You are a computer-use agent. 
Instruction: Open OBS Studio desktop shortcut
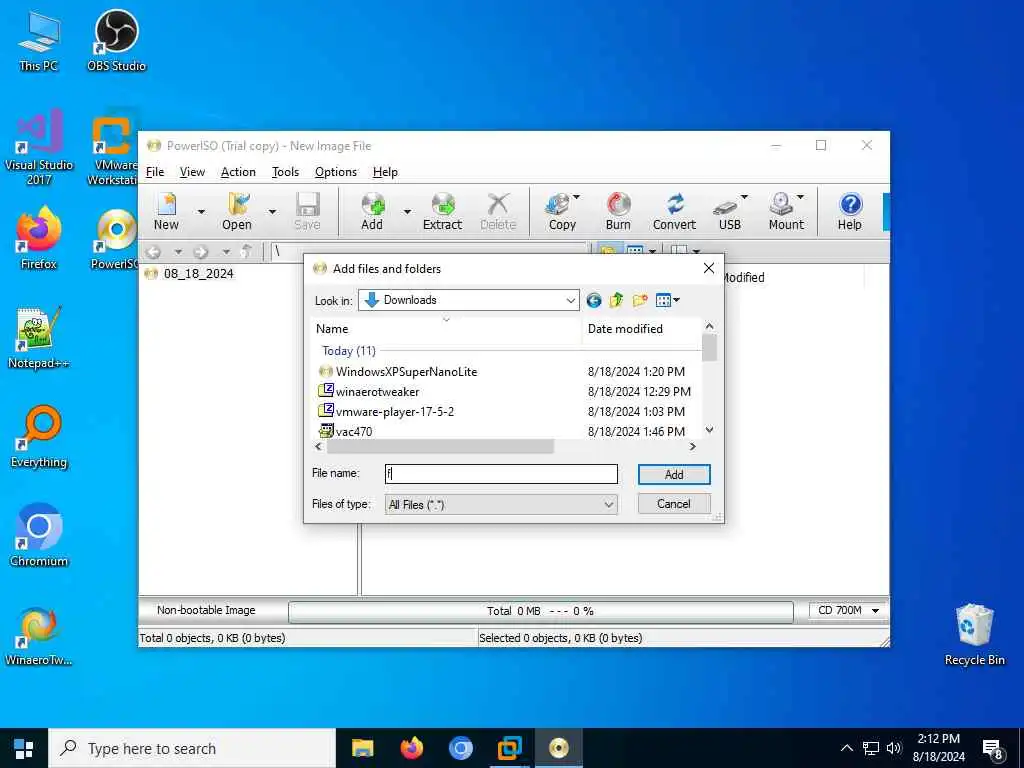[116, 40]
